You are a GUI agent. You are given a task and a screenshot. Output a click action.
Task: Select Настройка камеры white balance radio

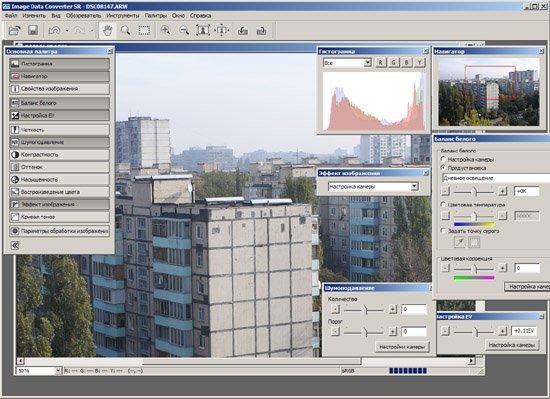coord(443,159)
